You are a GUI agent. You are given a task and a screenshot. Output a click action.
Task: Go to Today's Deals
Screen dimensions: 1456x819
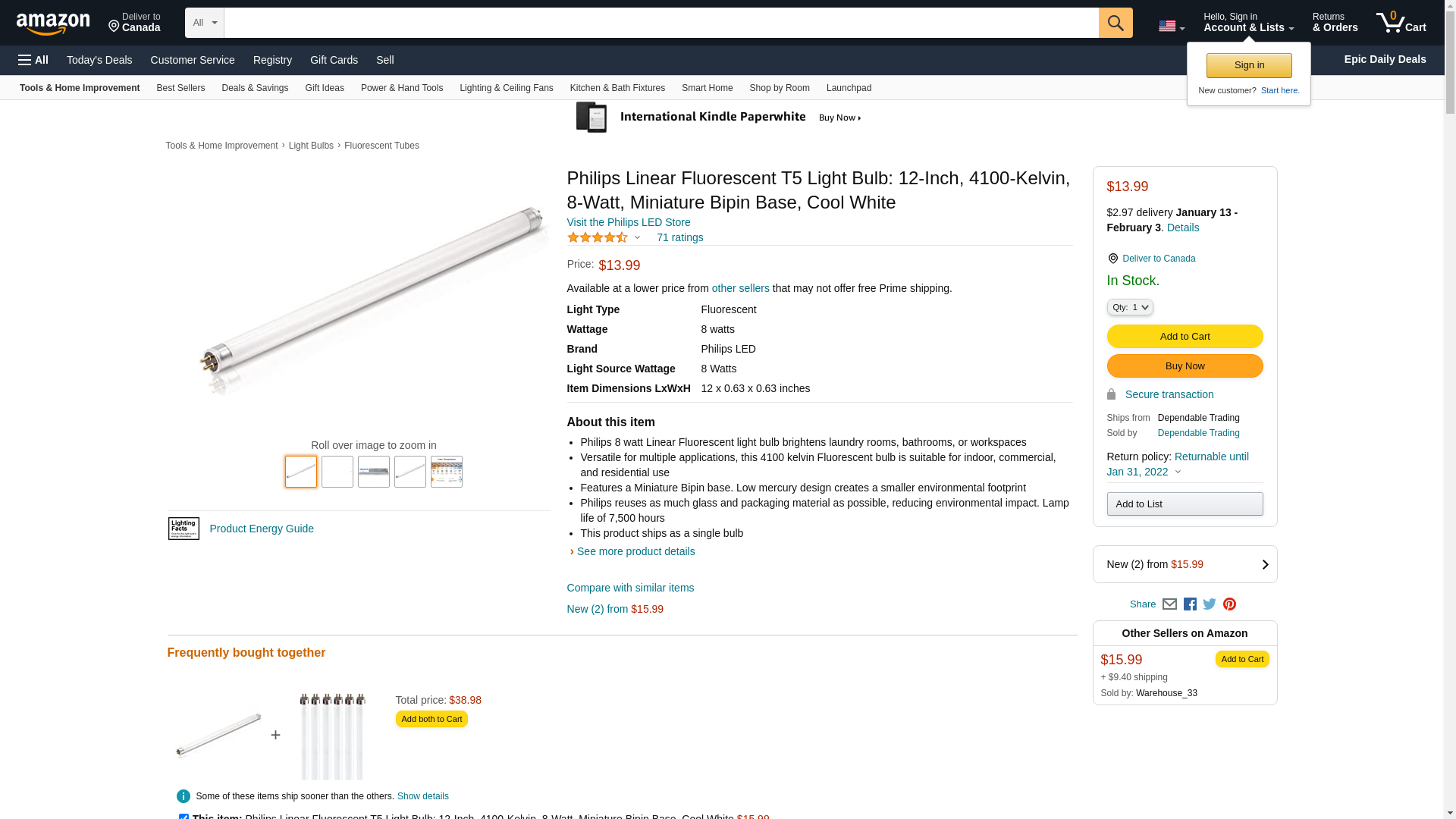pyautogui.click(x=99, y=60)
